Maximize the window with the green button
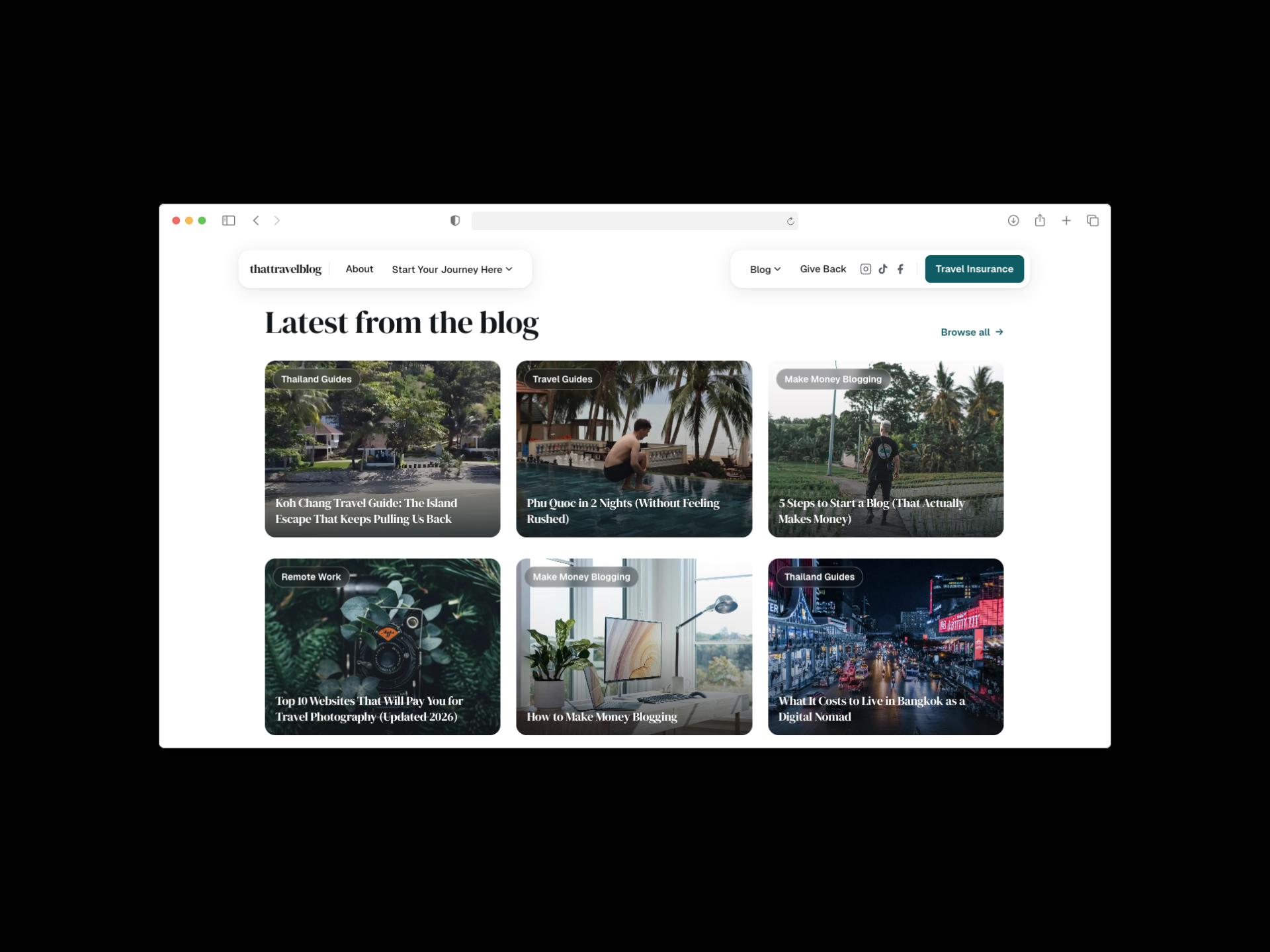 tap(202, 220)
